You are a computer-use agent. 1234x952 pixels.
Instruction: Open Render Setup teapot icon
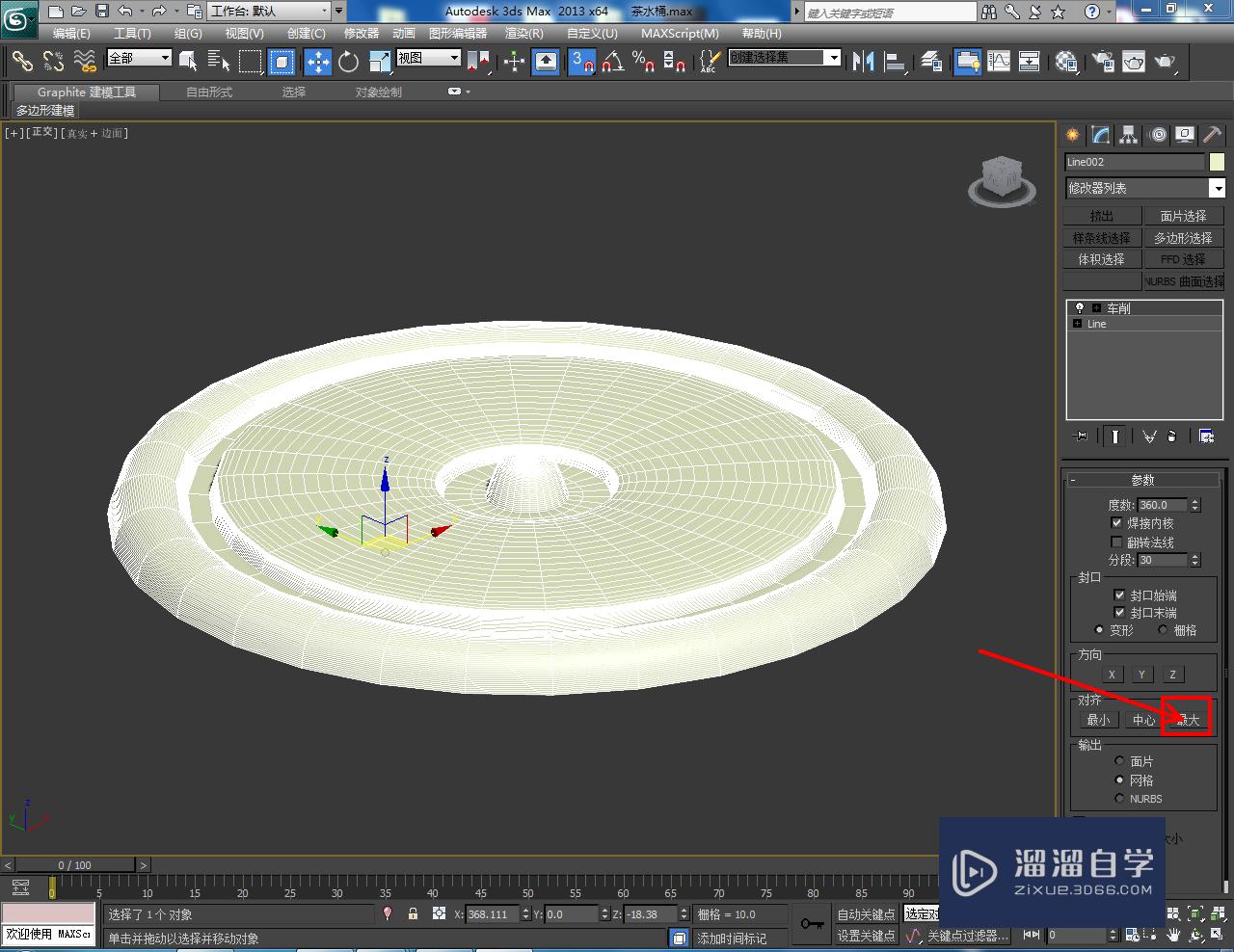pyautogui.click(x=1103, y=62)
